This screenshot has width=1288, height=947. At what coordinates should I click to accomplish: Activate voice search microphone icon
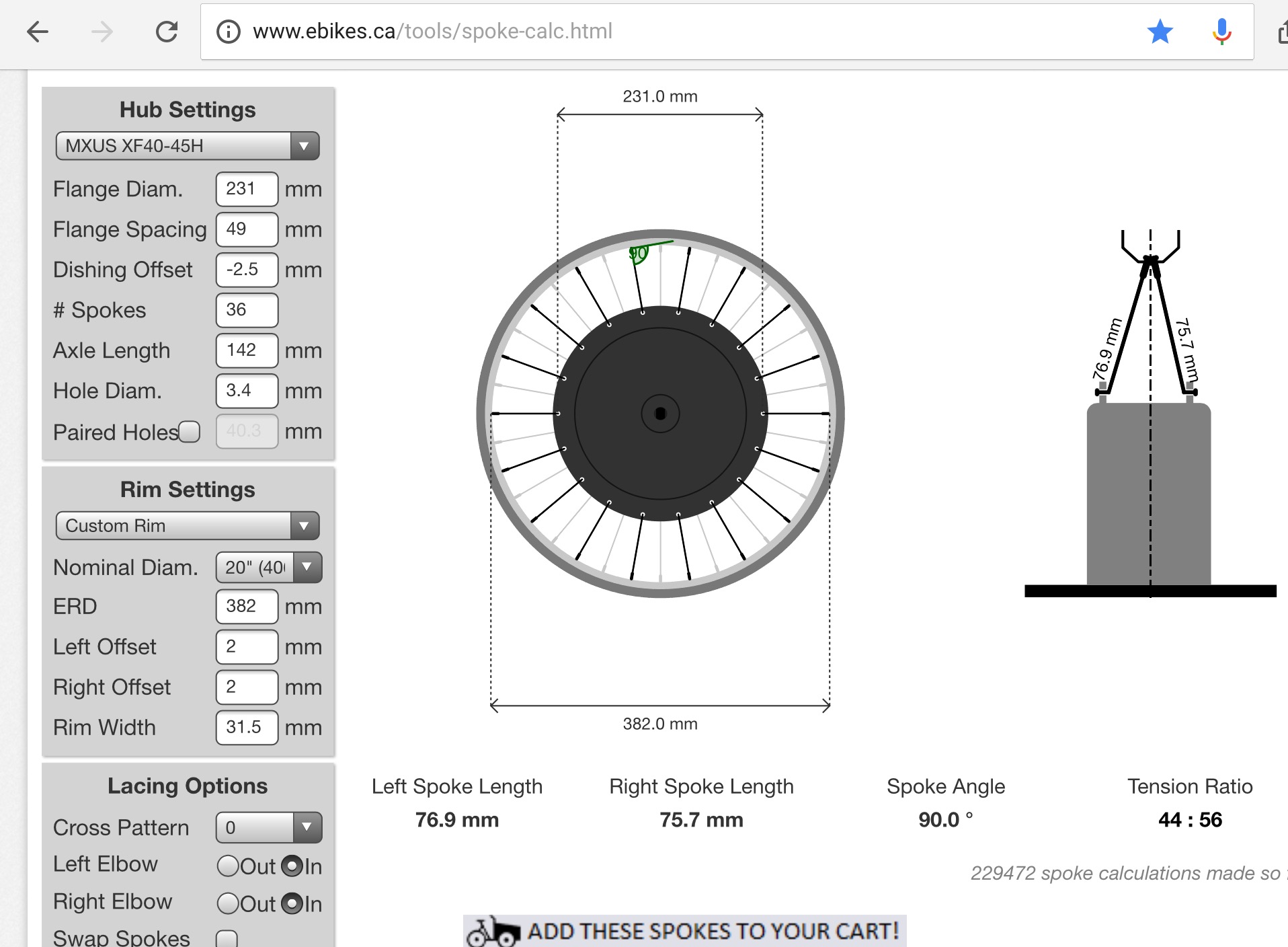tap(1221, 32)
